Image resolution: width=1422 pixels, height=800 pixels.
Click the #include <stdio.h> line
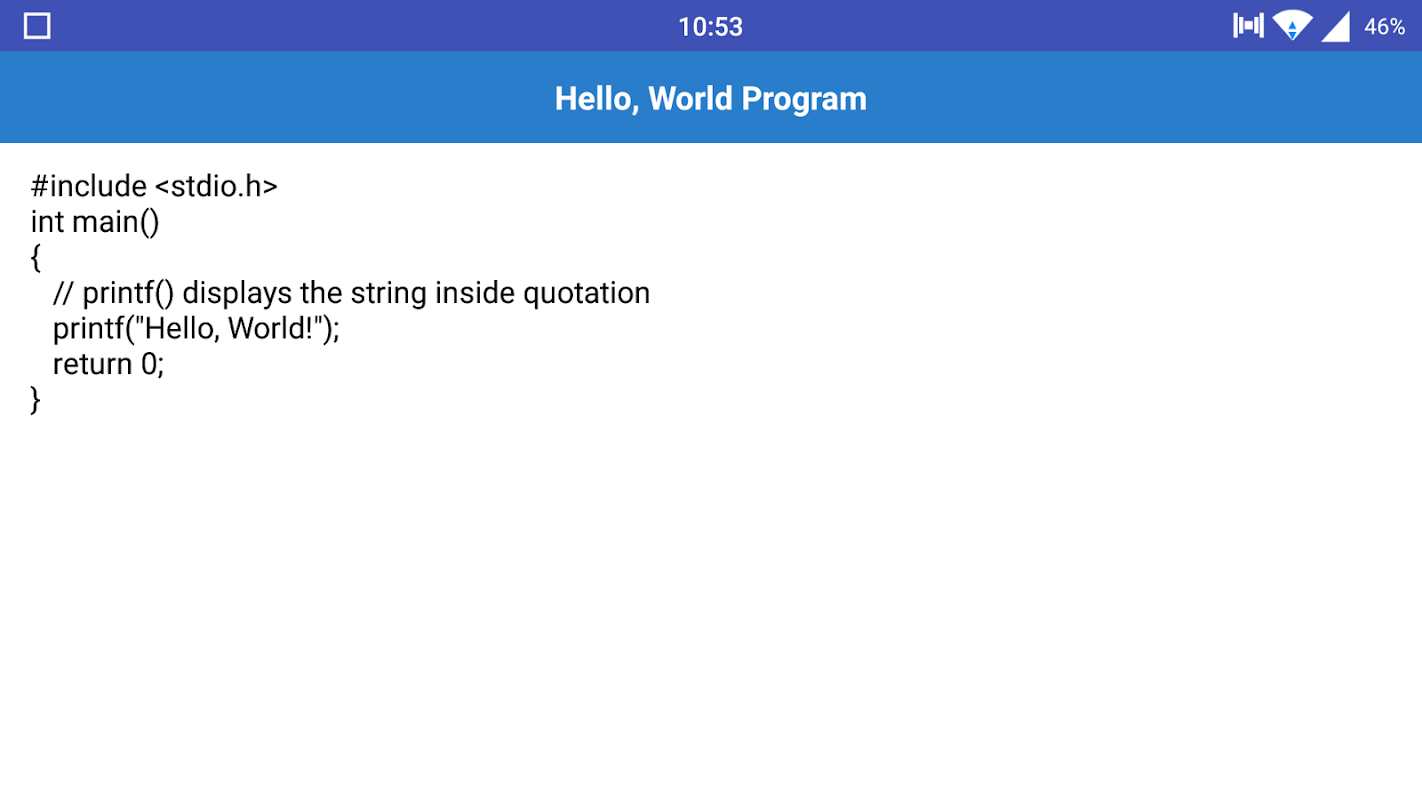coord(154,186)
